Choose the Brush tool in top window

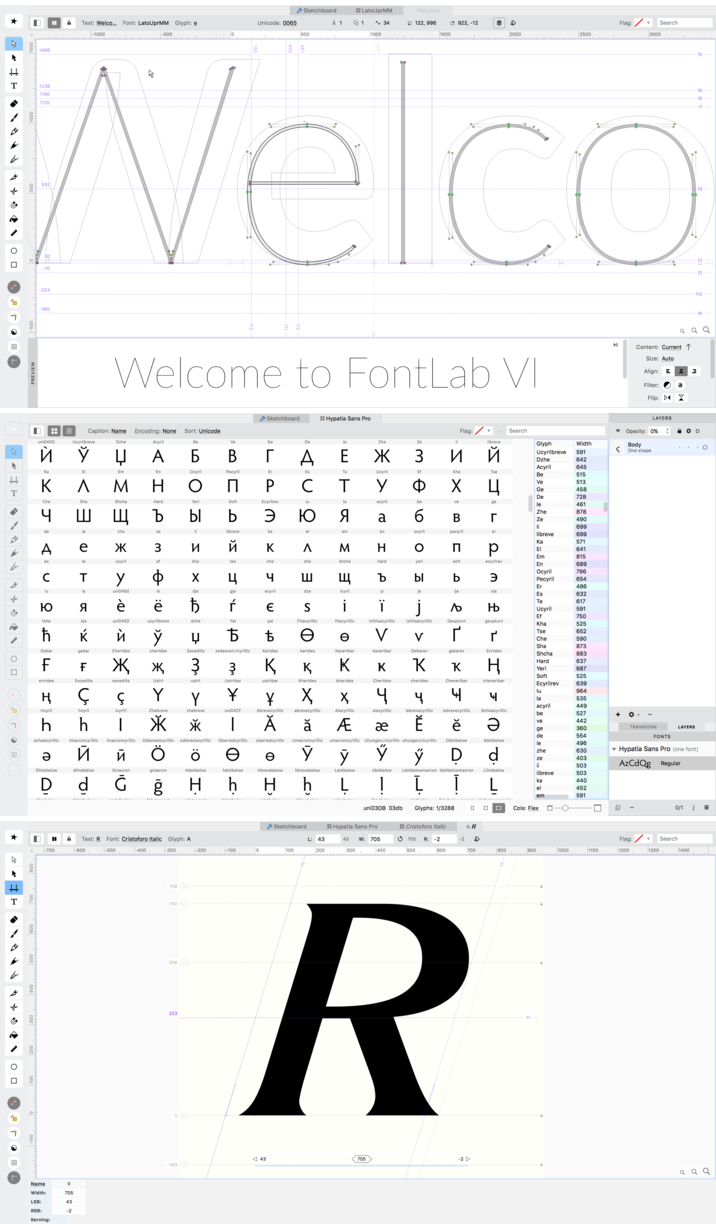tap(14, 117)
